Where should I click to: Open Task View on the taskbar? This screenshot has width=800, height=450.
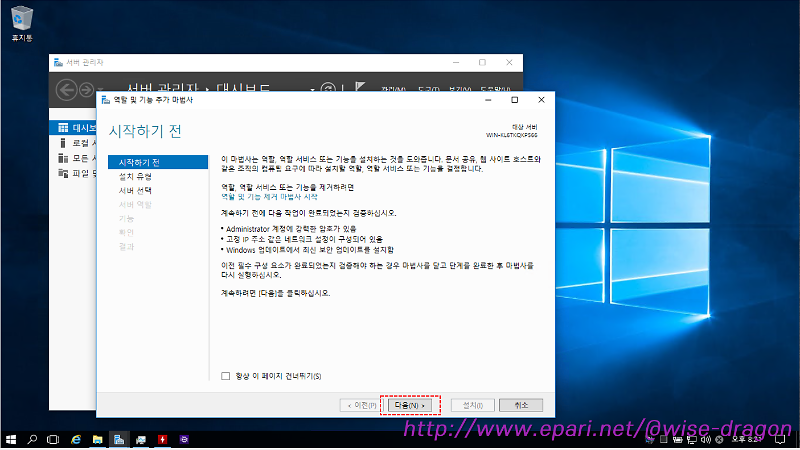[x=53, y=439]
